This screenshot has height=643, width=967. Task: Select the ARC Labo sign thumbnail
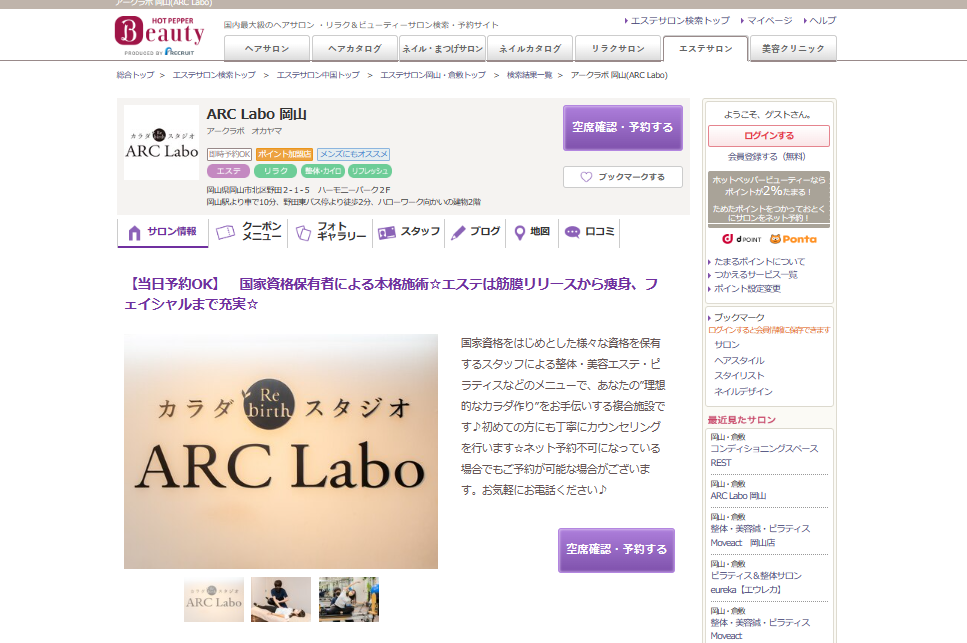point(214,599)
